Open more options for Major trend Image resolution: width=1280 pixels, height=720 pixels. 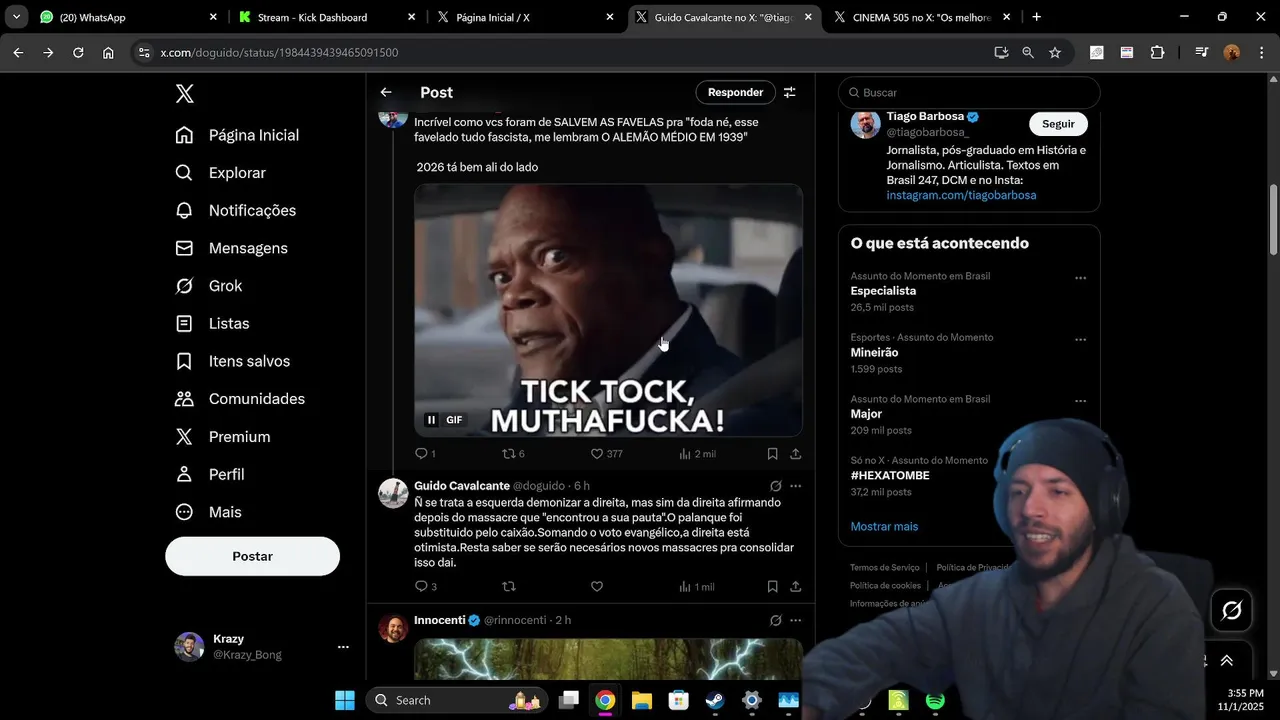(x=1080, y=401)
